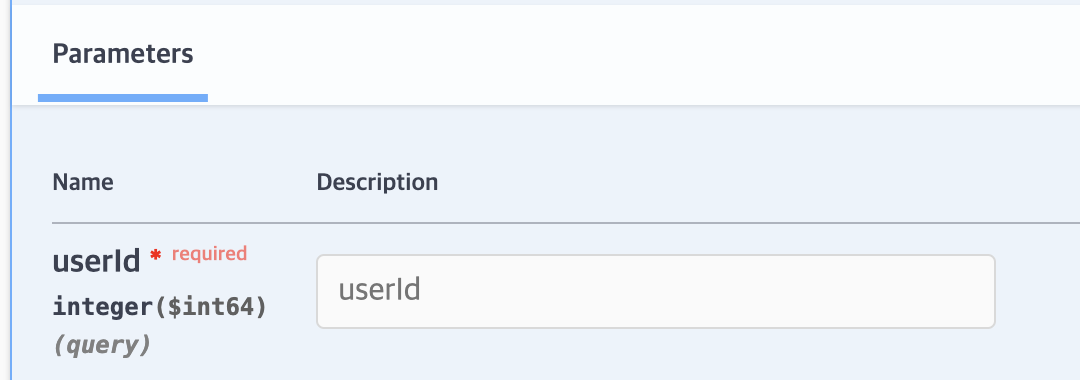Click the blue left border of the block
The image size is (1080, 380).
coord(12,190)
